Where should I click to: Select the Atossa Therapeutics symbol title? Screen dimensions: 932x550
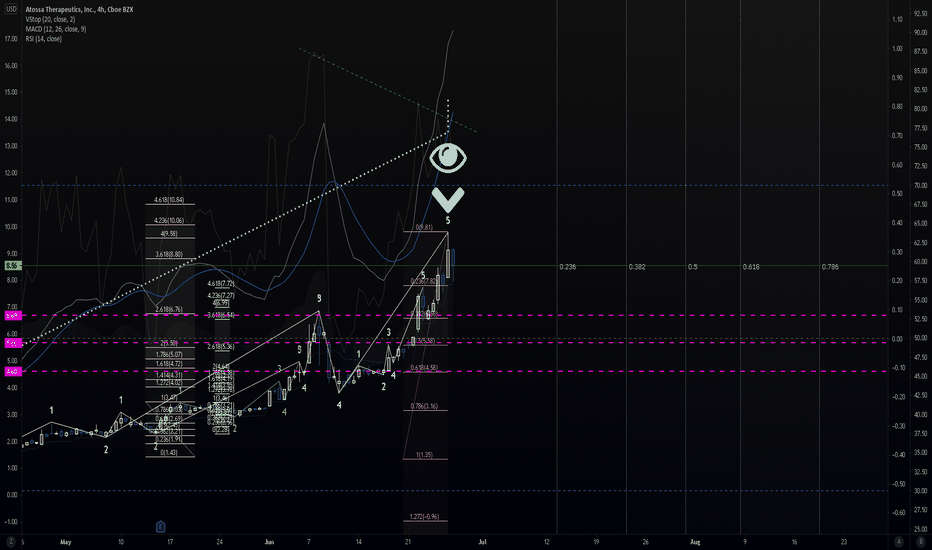click(x=79, y=10)
